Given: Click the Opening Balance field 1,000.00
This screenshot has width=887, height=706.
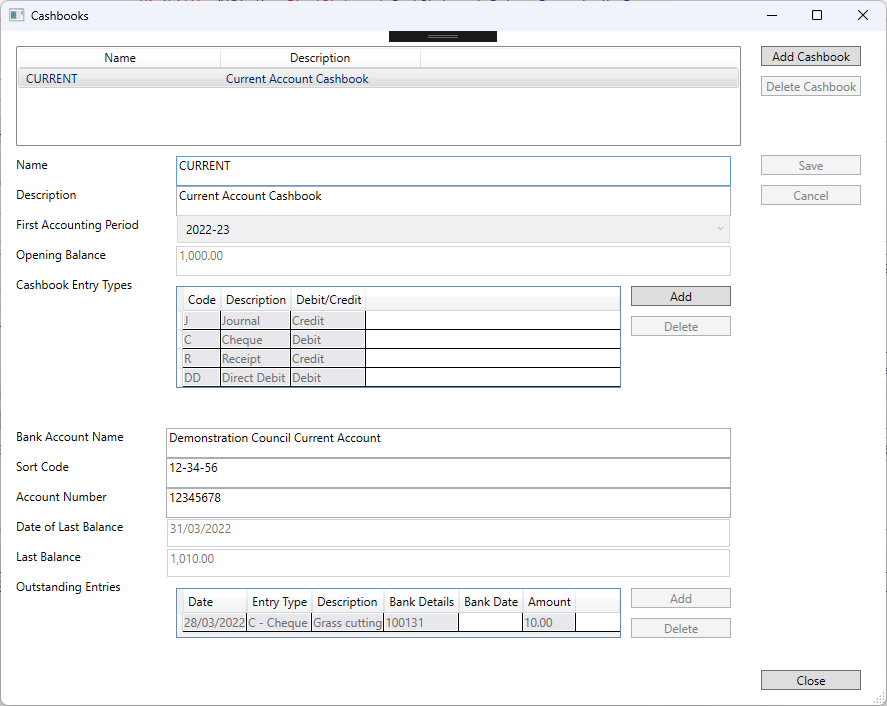Looking at the screenshot, I should (453, 261).
